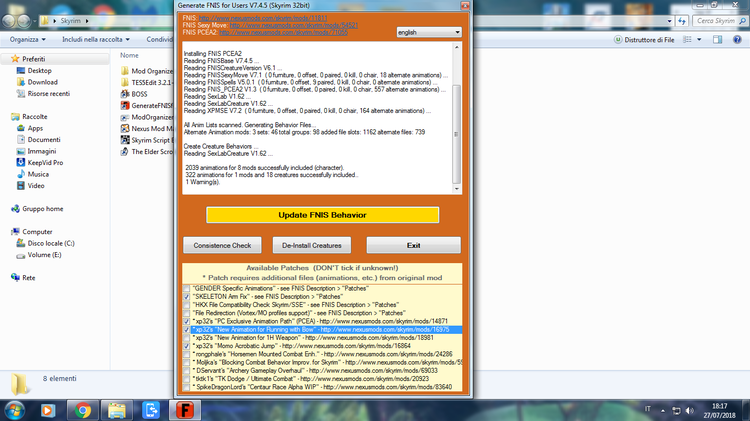Click the address bar refresh icon
Image resolution: width=750 pixels, height=421 pixels.
click(682, 21)
